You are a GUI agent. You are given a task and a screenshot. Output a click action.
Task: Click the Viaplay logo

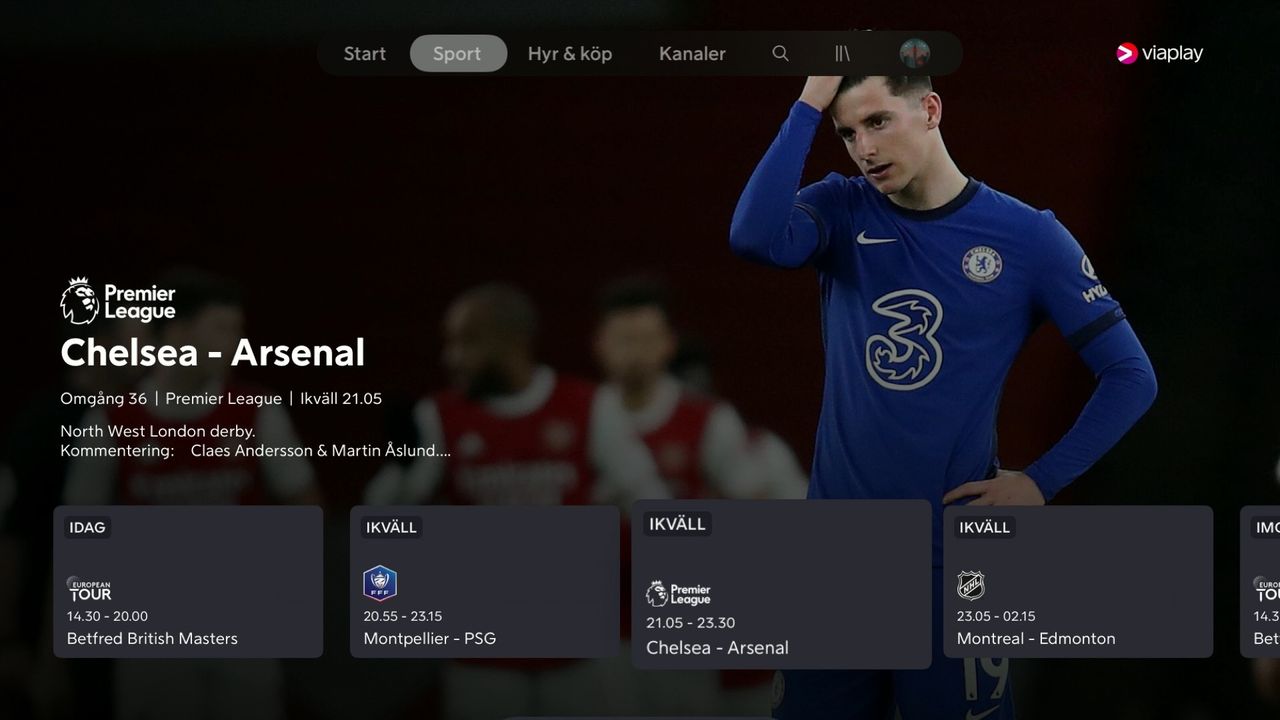1160,54
